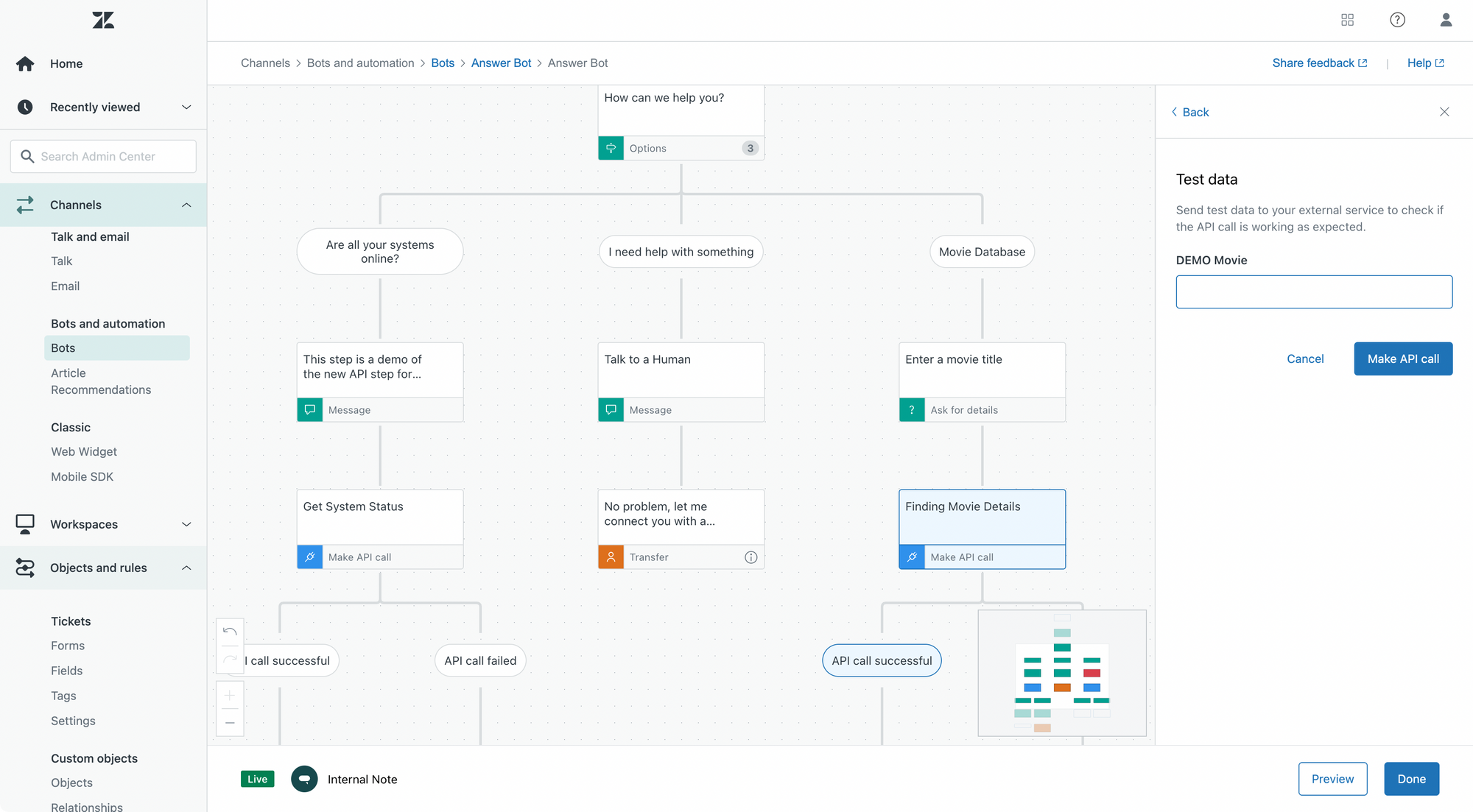Open the Web Widget menu item
The height and width of the screenshot is (812, 1473).
tap(84, 452)
